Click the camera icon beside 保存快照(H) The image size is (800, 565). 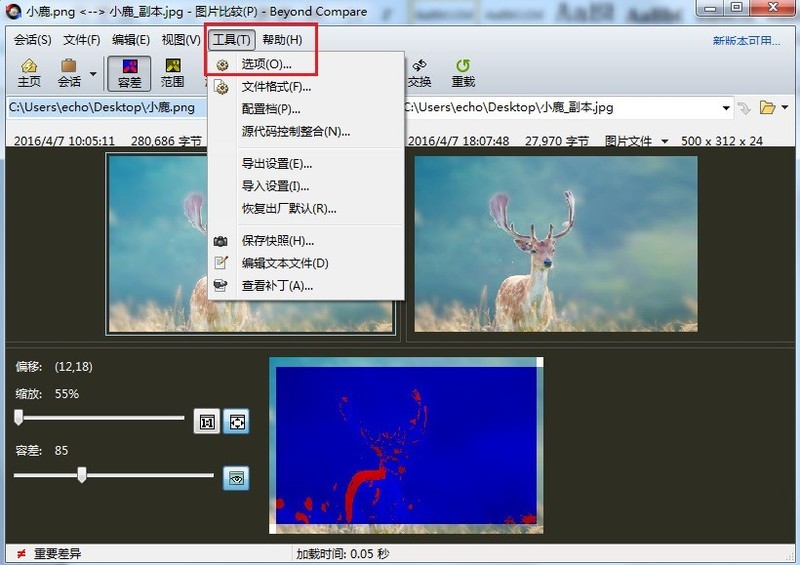tap(220, 241)
